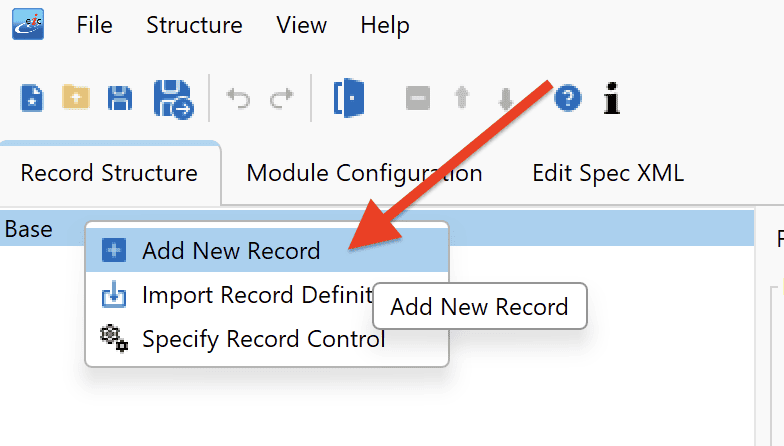Open the Help menu
This screenshot has width=784, height=446.
click(x=385, y=26)
